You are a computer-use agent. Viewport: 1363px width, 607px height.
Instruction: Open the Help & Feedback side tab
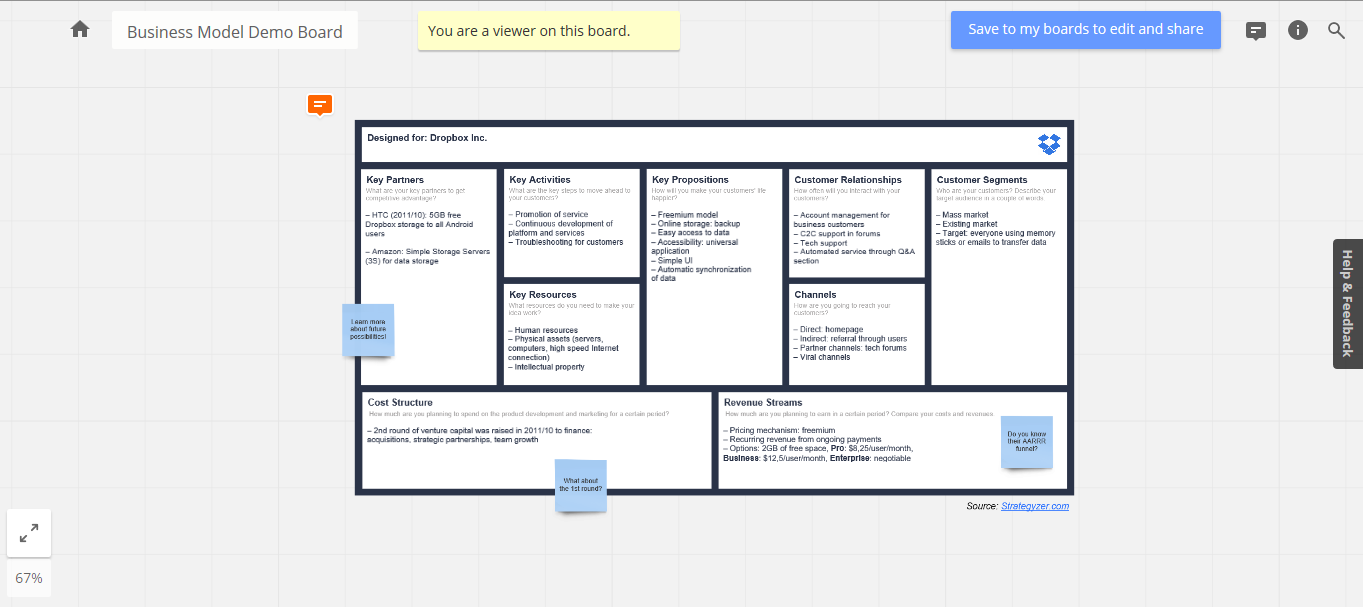1347,303
